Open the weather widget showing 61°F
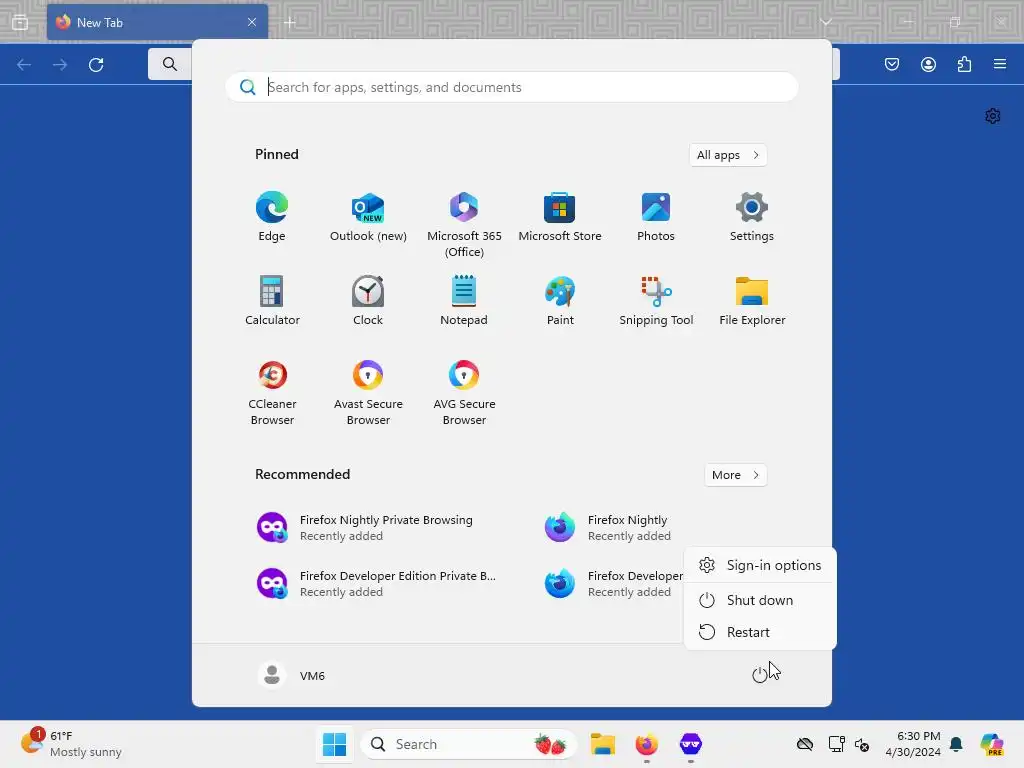The width and height of the screenshot is (1024, 768). 71,744
